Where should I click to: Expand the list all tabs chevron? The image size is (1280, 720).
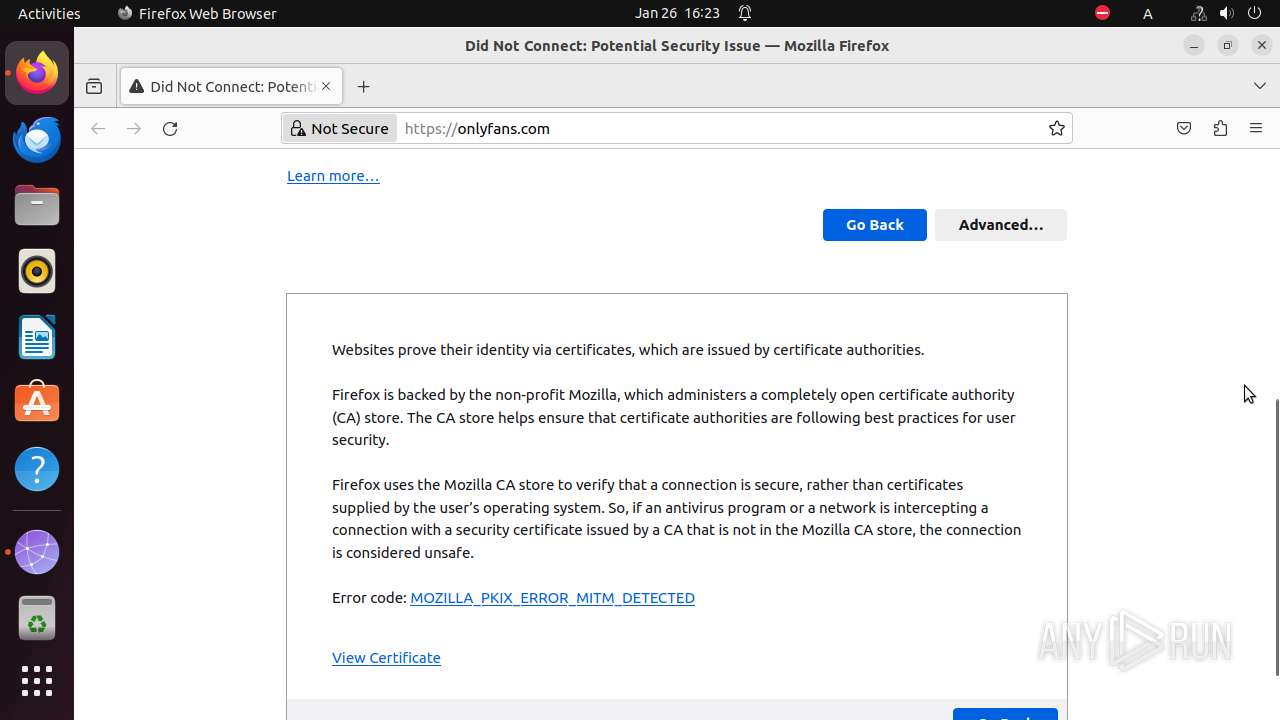(x=1260, y=87)
